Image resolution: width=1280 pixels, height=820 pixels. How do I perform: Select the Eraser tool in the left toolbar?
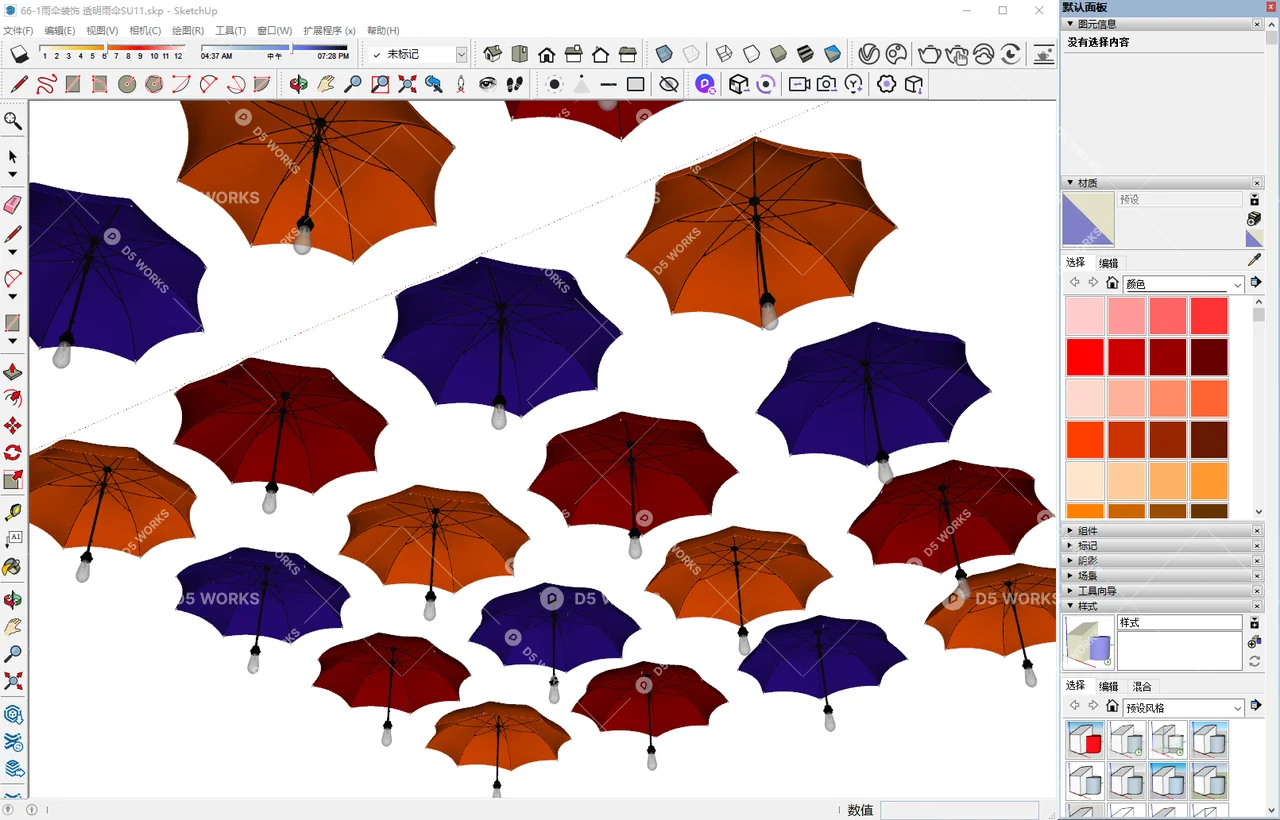[x=13, y=204]
